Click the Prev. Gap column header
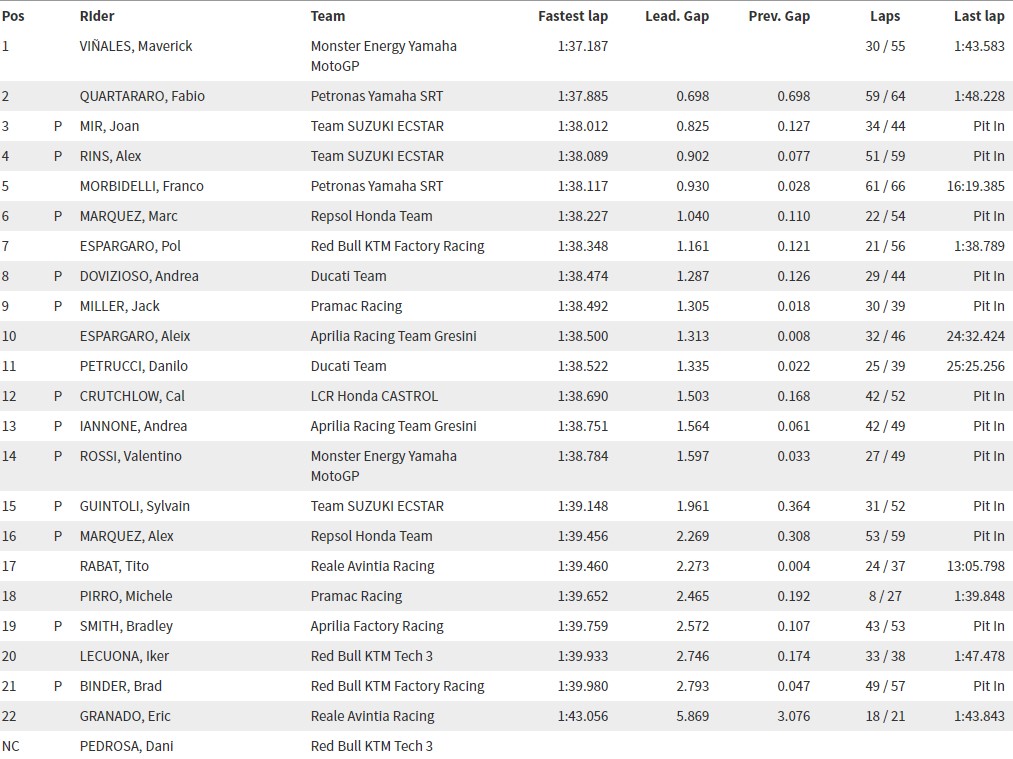The image size is (1013, 759). [x=778, y=17]
